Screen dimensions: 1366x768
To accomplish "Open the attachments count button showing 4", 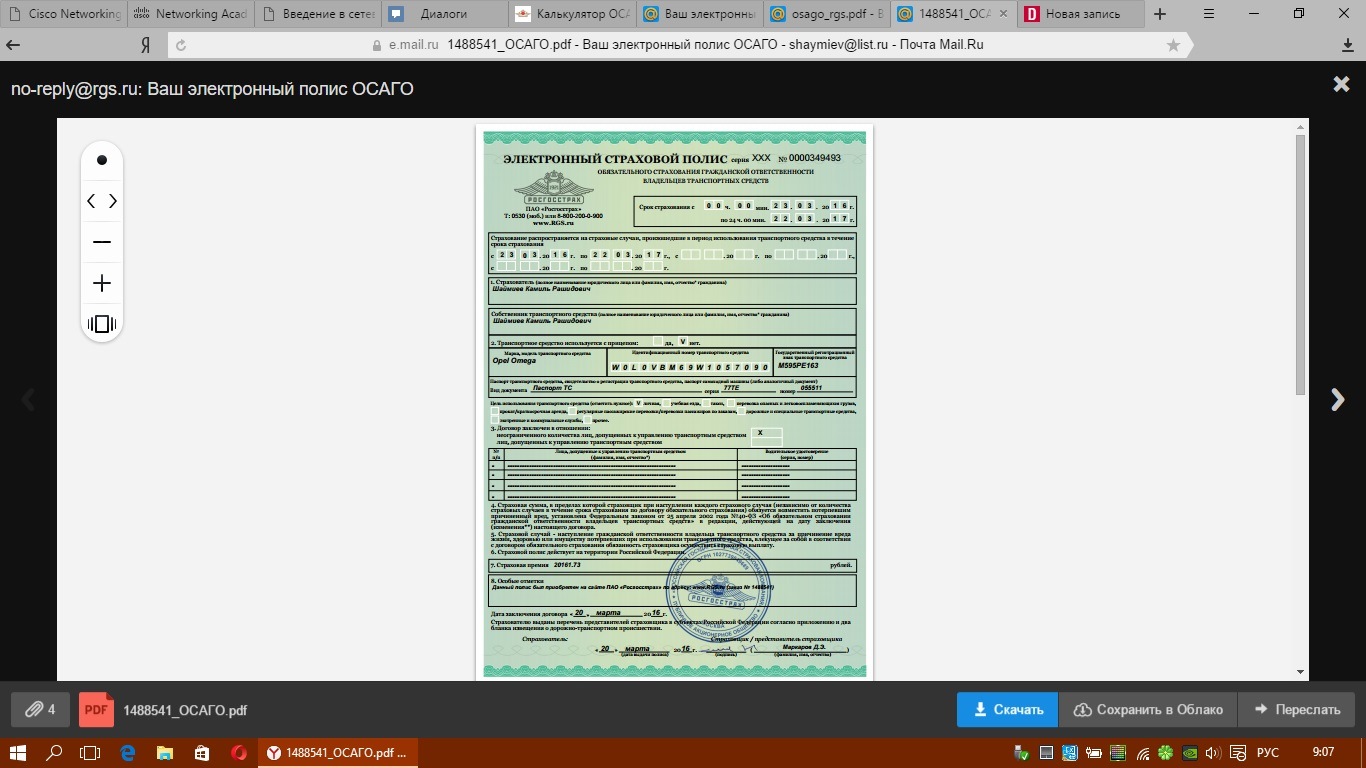I will coord(40,709).
